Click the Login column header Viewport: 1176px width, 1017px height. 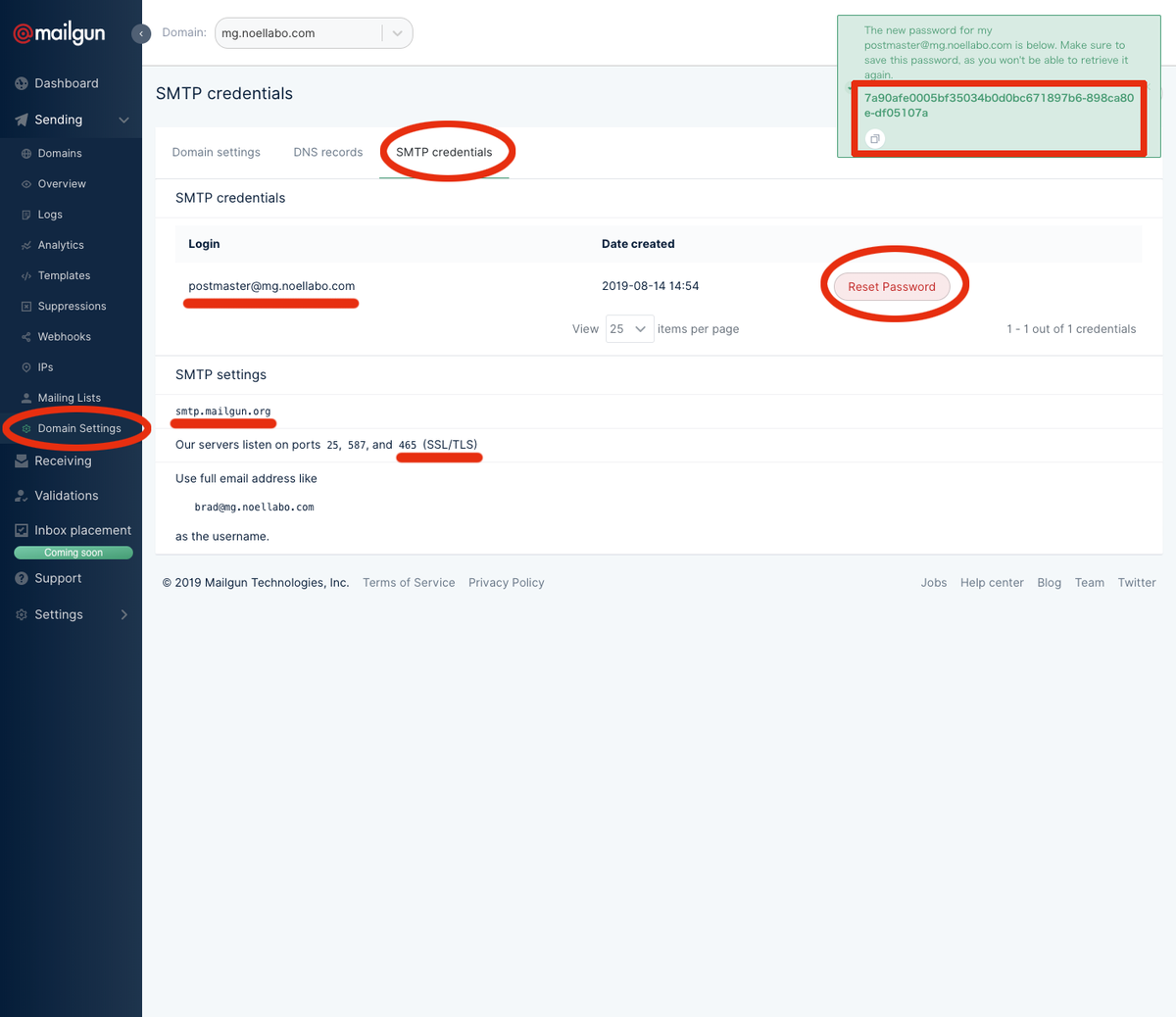pos(204,244)
